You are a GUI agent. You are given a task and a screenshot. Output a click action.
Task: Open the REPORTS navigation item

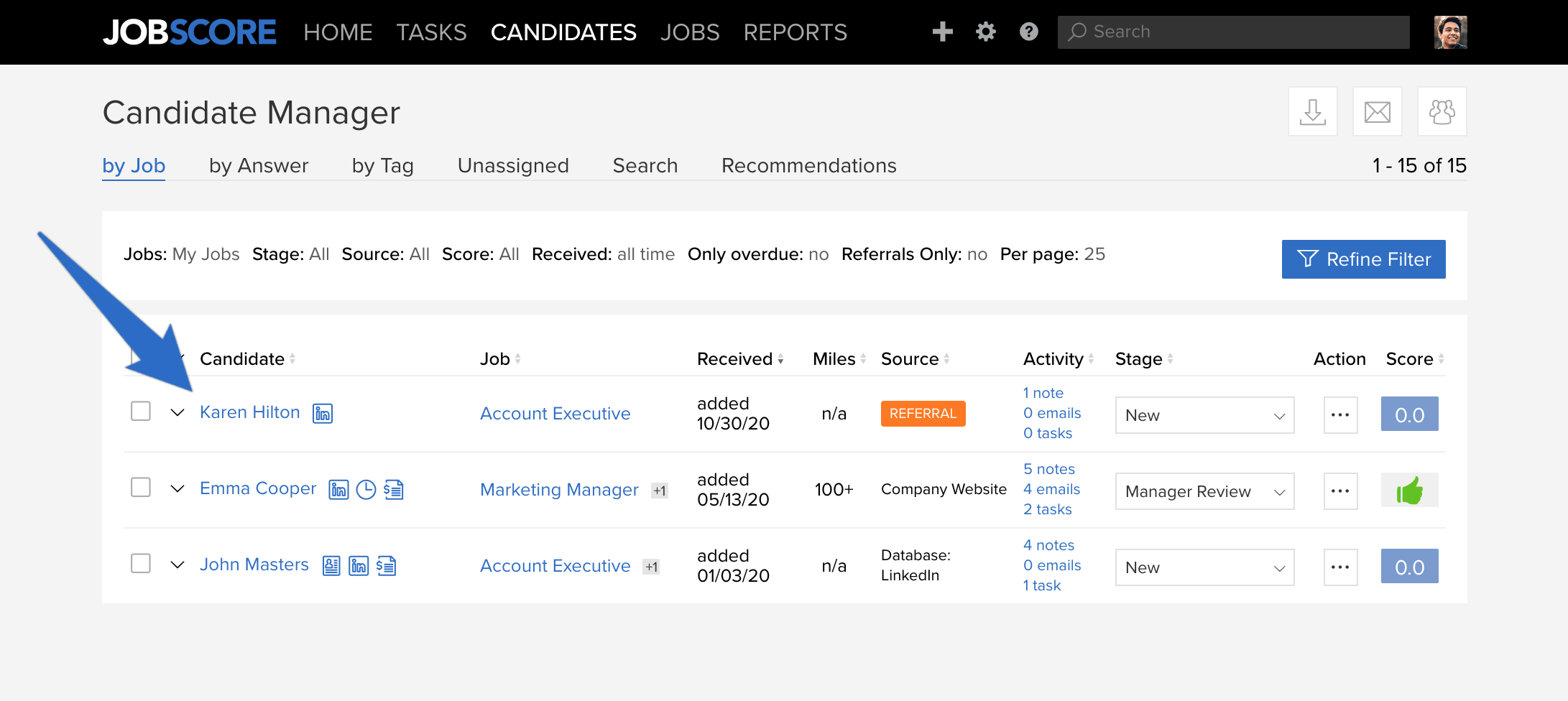(795, 32)
